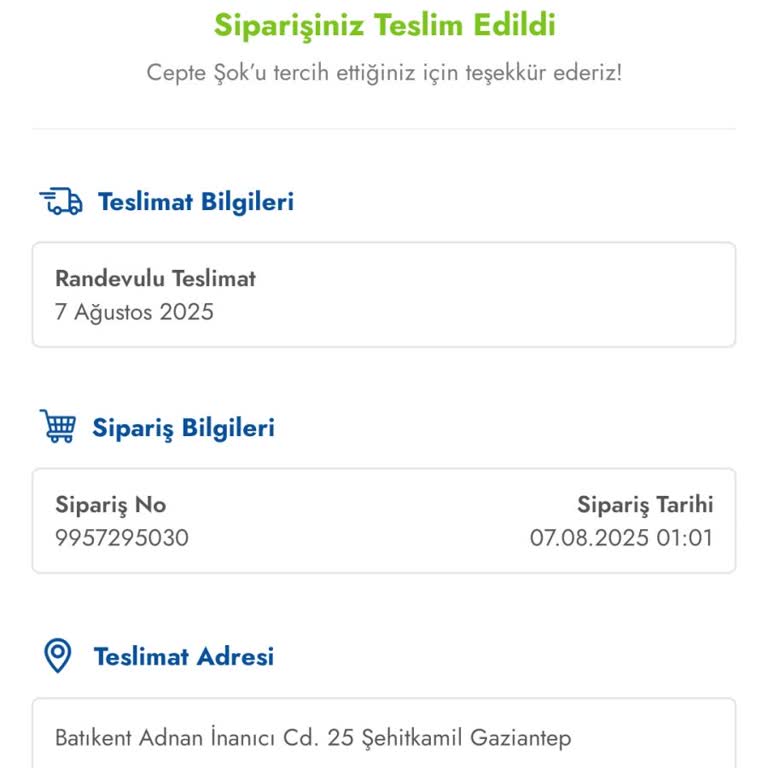The width and height of the screenshot is (768, 768).
Task: Select order number 9957295030
Action: tap(121, 538)
